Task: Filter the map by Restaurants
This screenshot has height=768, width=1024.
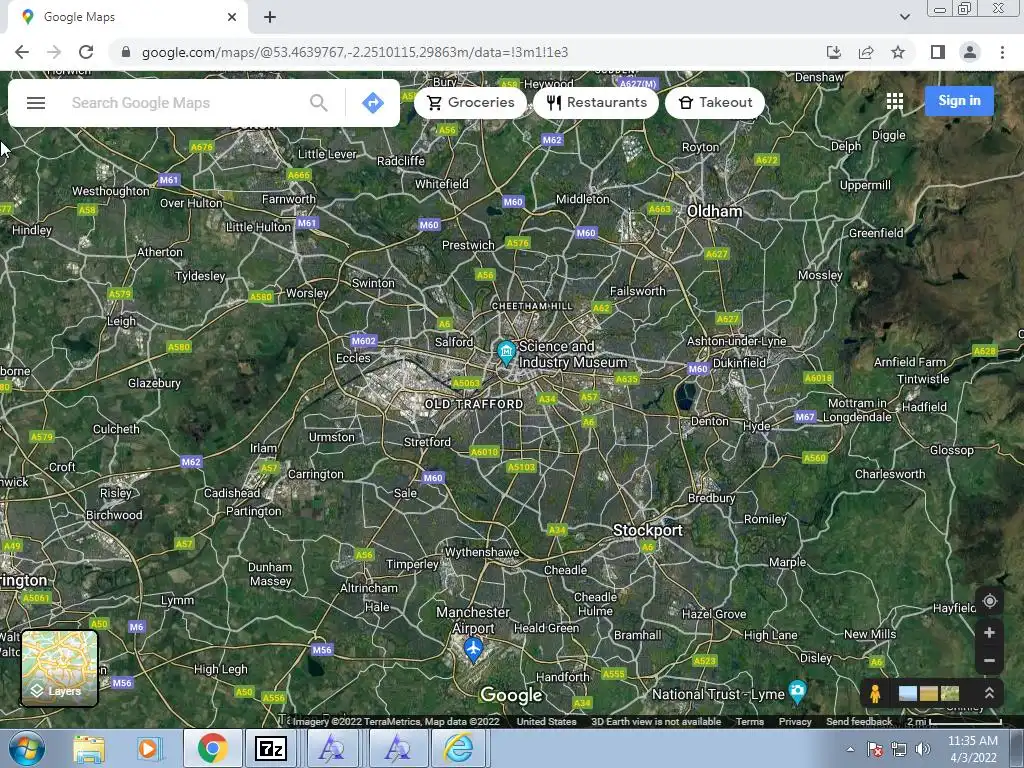Action: pyautogui.click(x=596, y=103)
